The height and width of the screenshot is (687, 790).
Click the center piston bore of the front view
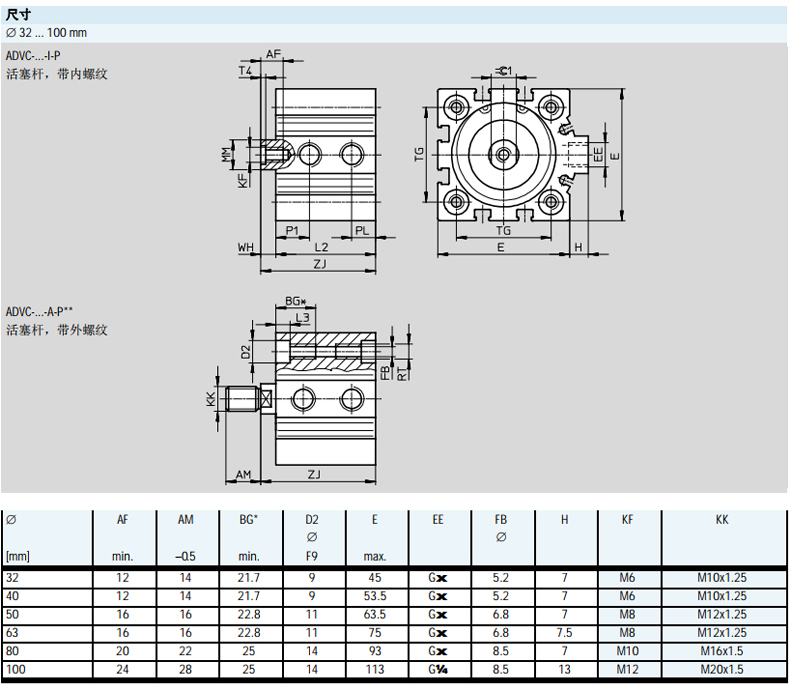point(502,154)
